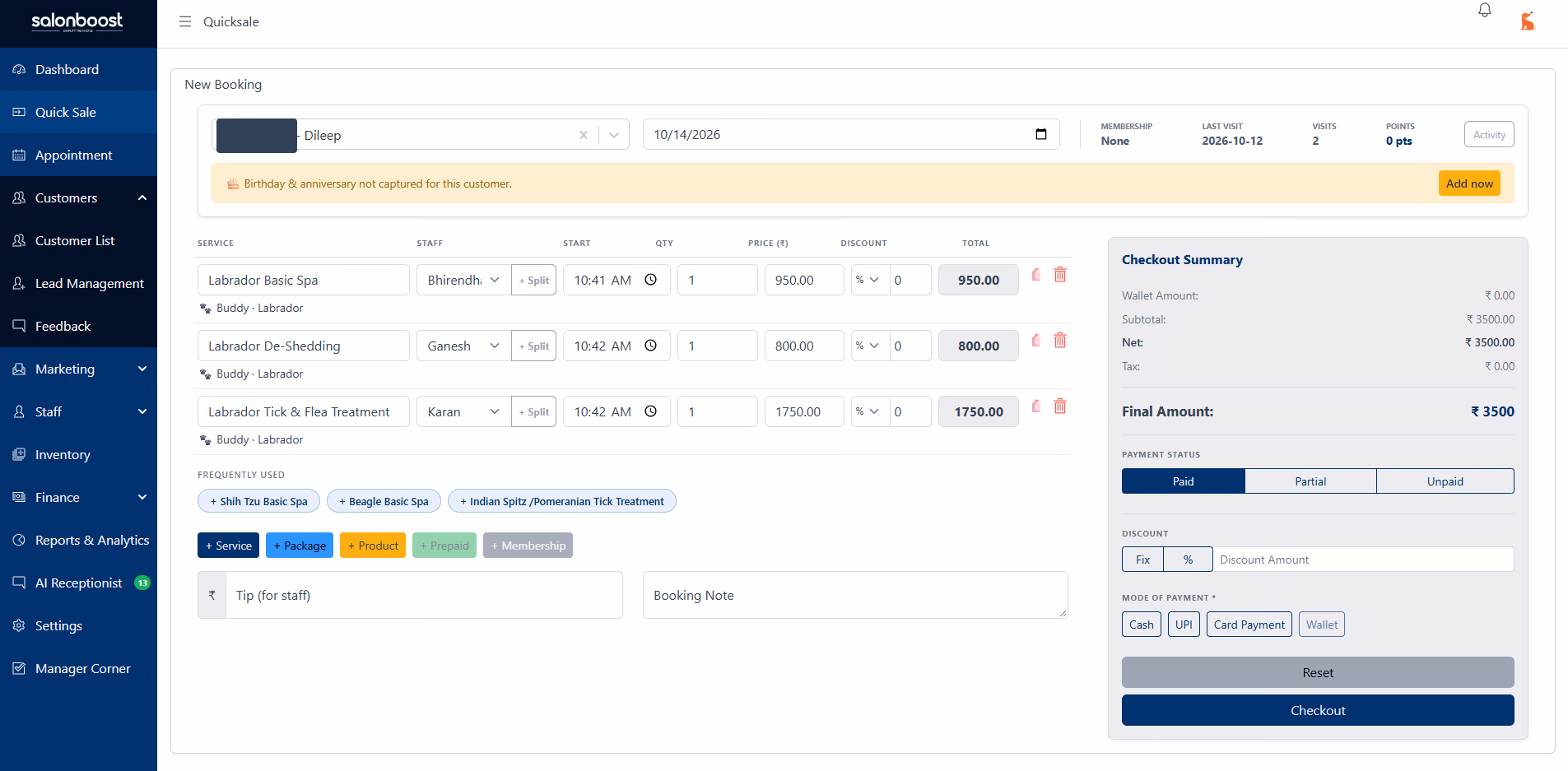Open the user profile avatar
Viewport: 1568px width, 771px height.
[x=1528, y=21]
